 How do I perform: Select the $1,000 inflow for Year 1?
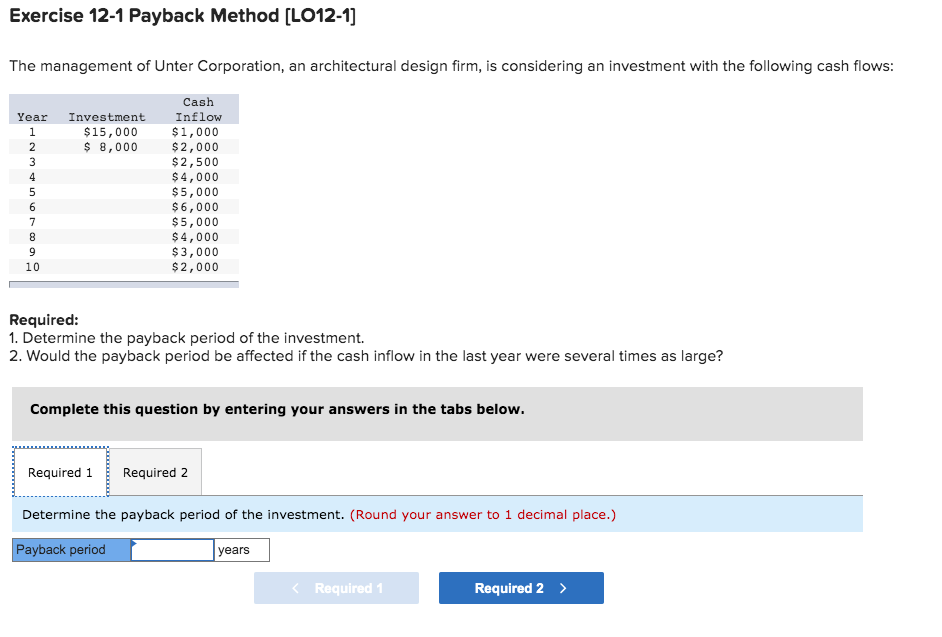click(x=197, y=131)
